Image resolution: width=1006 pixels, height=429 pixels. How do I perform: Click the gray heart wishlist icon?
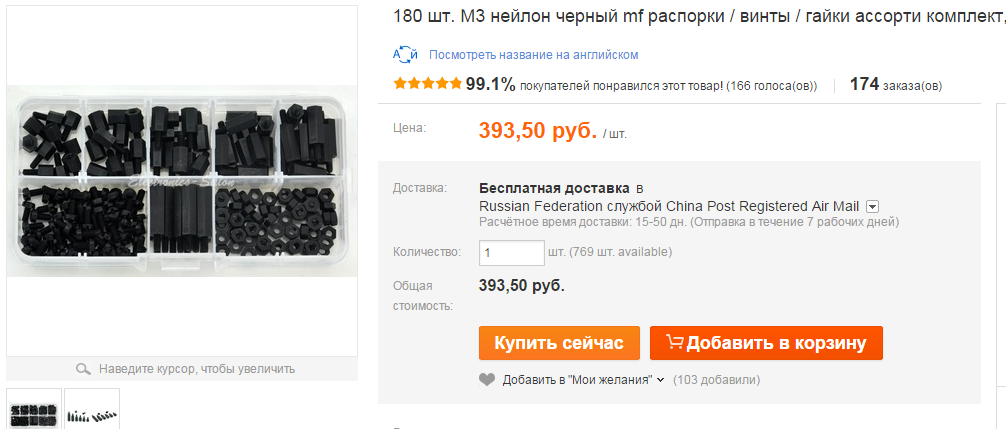click(x=487, y=380)
